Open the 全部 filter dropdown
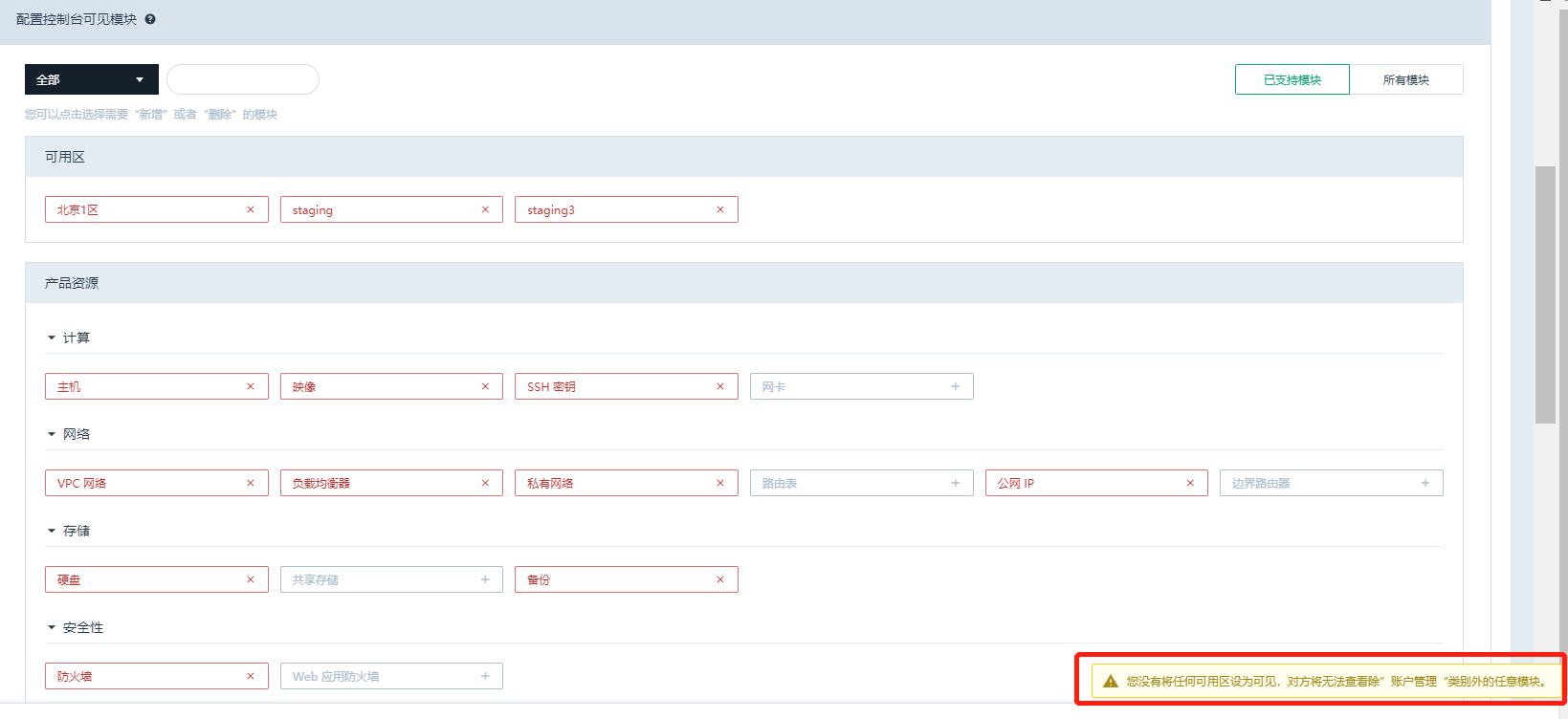 tap(92, 79)
